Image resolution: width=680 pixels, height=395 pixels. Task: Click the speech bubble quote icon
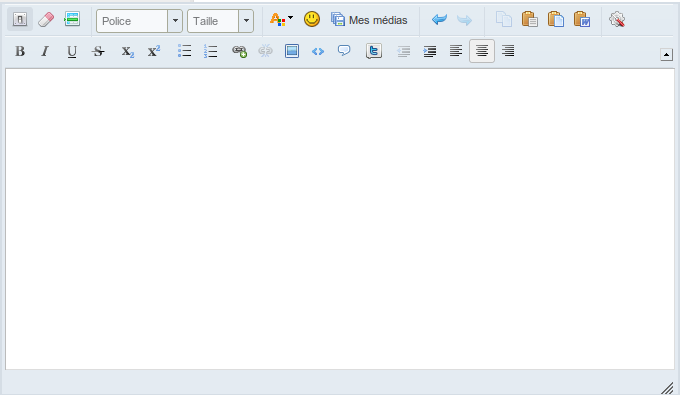coord(344,51)
